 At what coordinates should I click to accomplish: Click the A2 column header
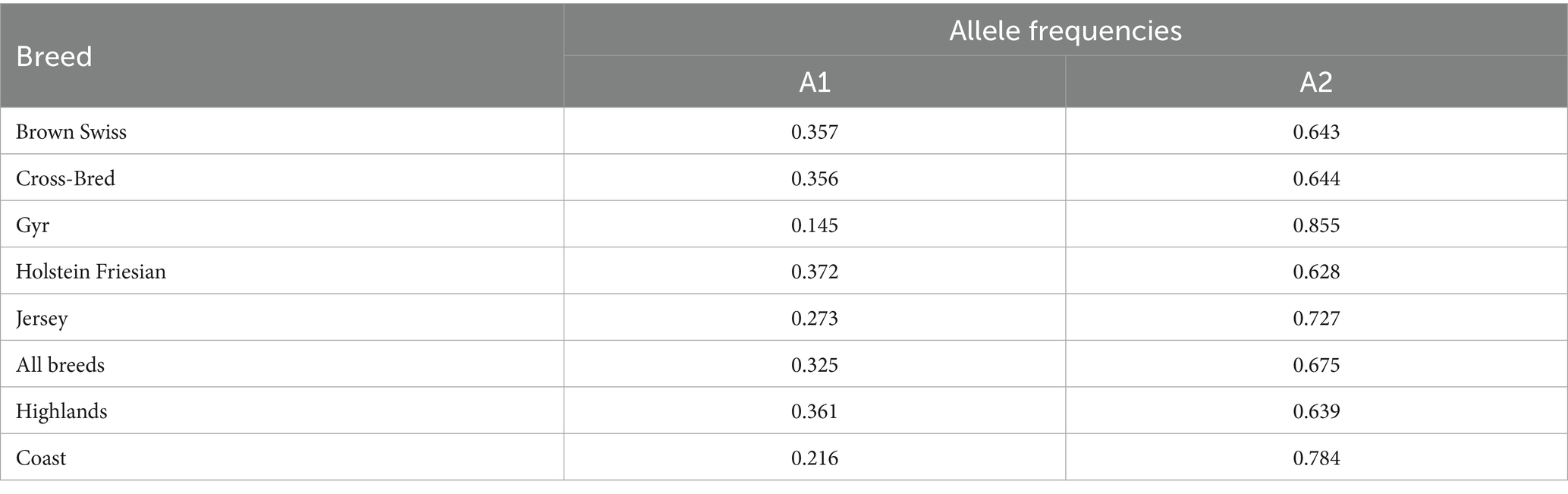point(1316,82)
